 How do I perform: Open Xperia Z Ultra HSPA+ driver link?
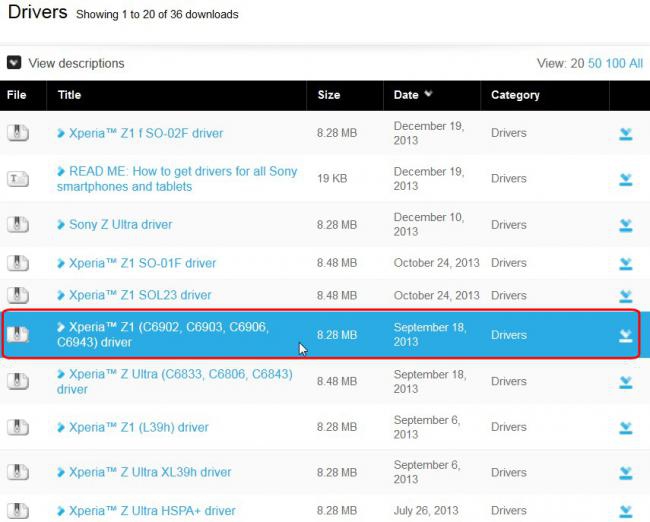click(152, 511)
